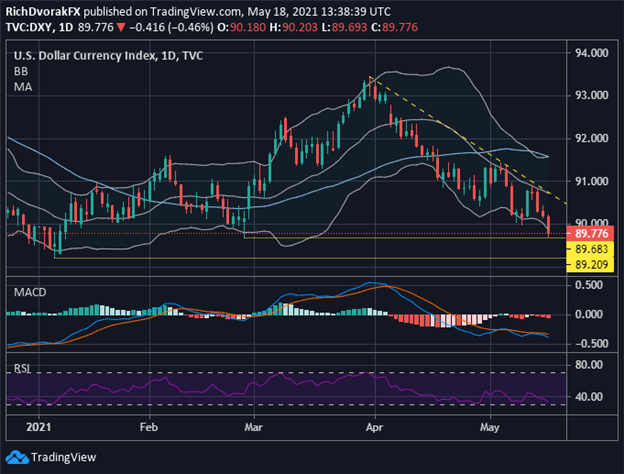Click the Mar time axis label

pyautogui.click(x=254, y=427)
